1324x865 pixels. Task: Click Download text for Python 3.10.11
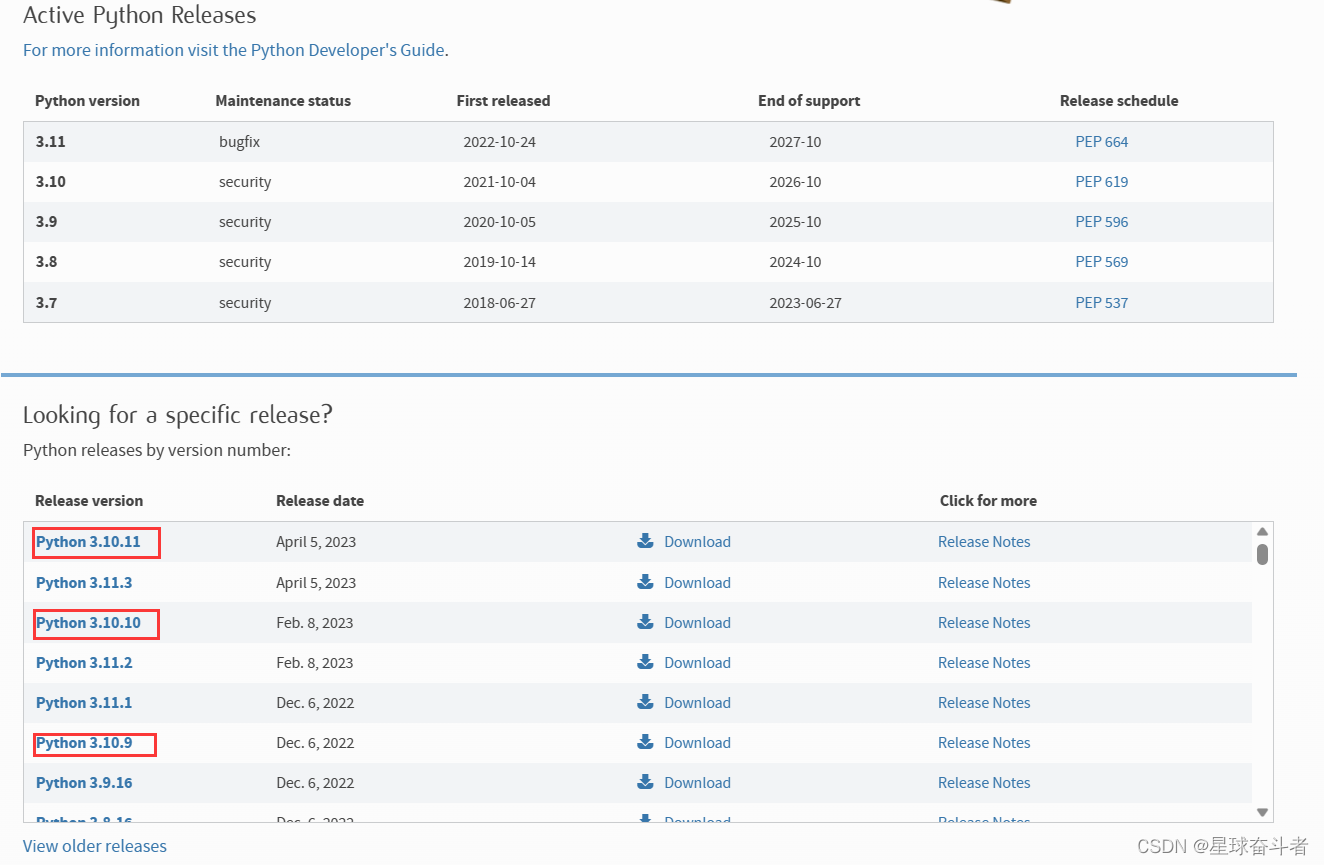click(697, 542)
